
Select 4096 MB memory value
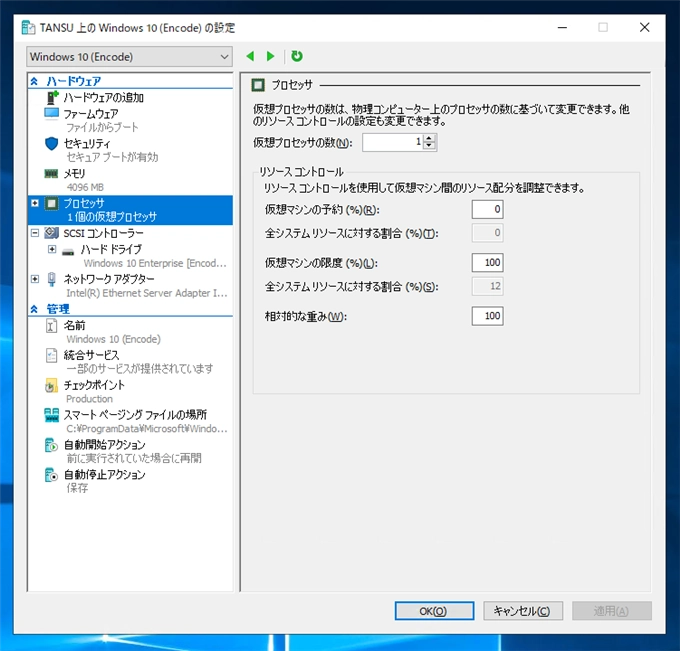[85, 187]
